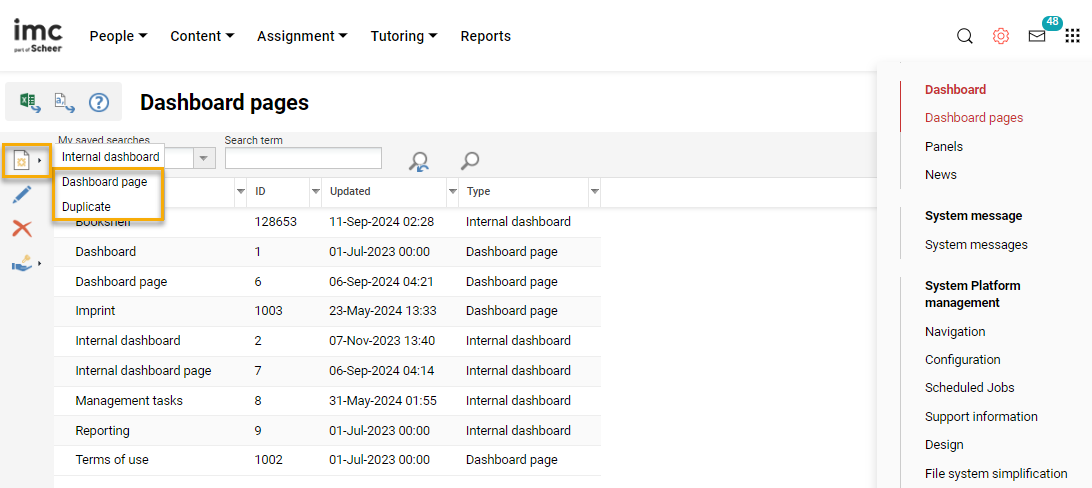Click the reset search magnifier icon

(x=420, y=161)
